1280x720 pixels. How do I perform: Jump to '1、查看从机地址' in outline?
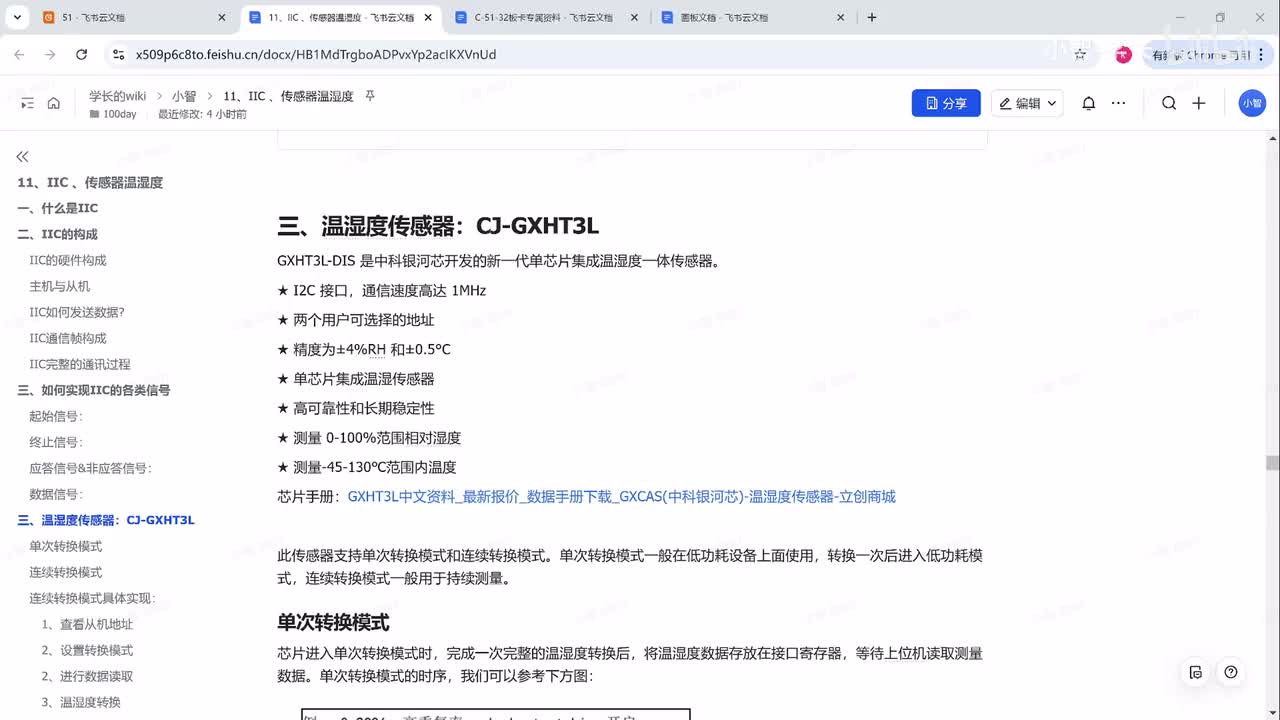(x=87, y=624)
